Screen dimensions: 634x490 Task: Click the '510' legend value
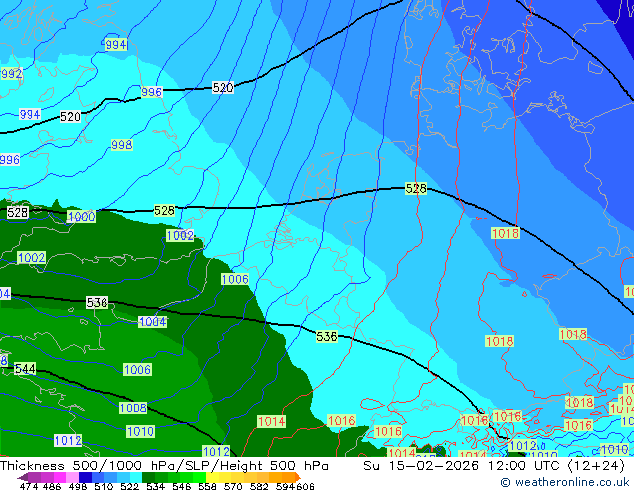[104, 486]
